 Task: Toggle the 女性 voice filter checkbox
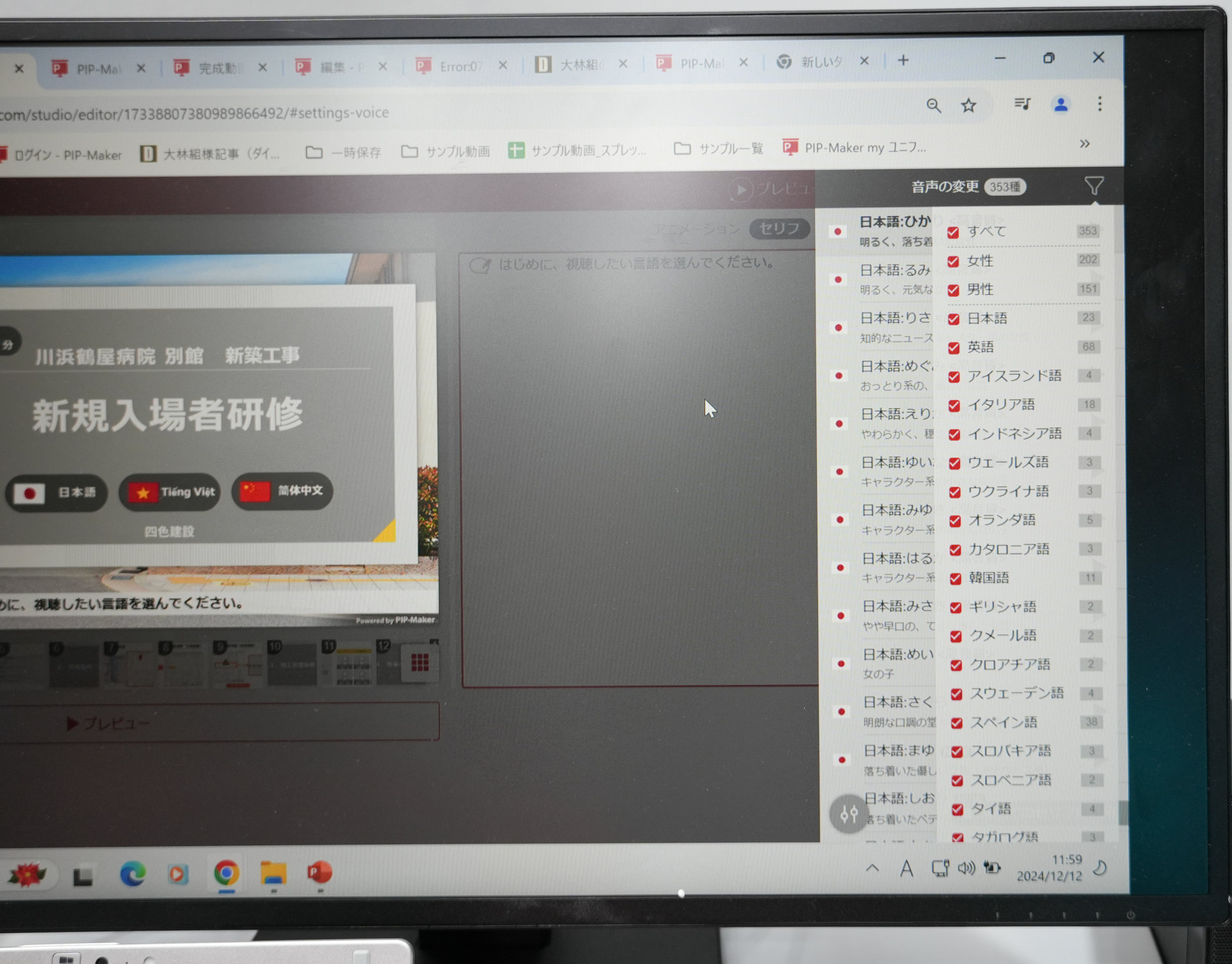point(954,261)
